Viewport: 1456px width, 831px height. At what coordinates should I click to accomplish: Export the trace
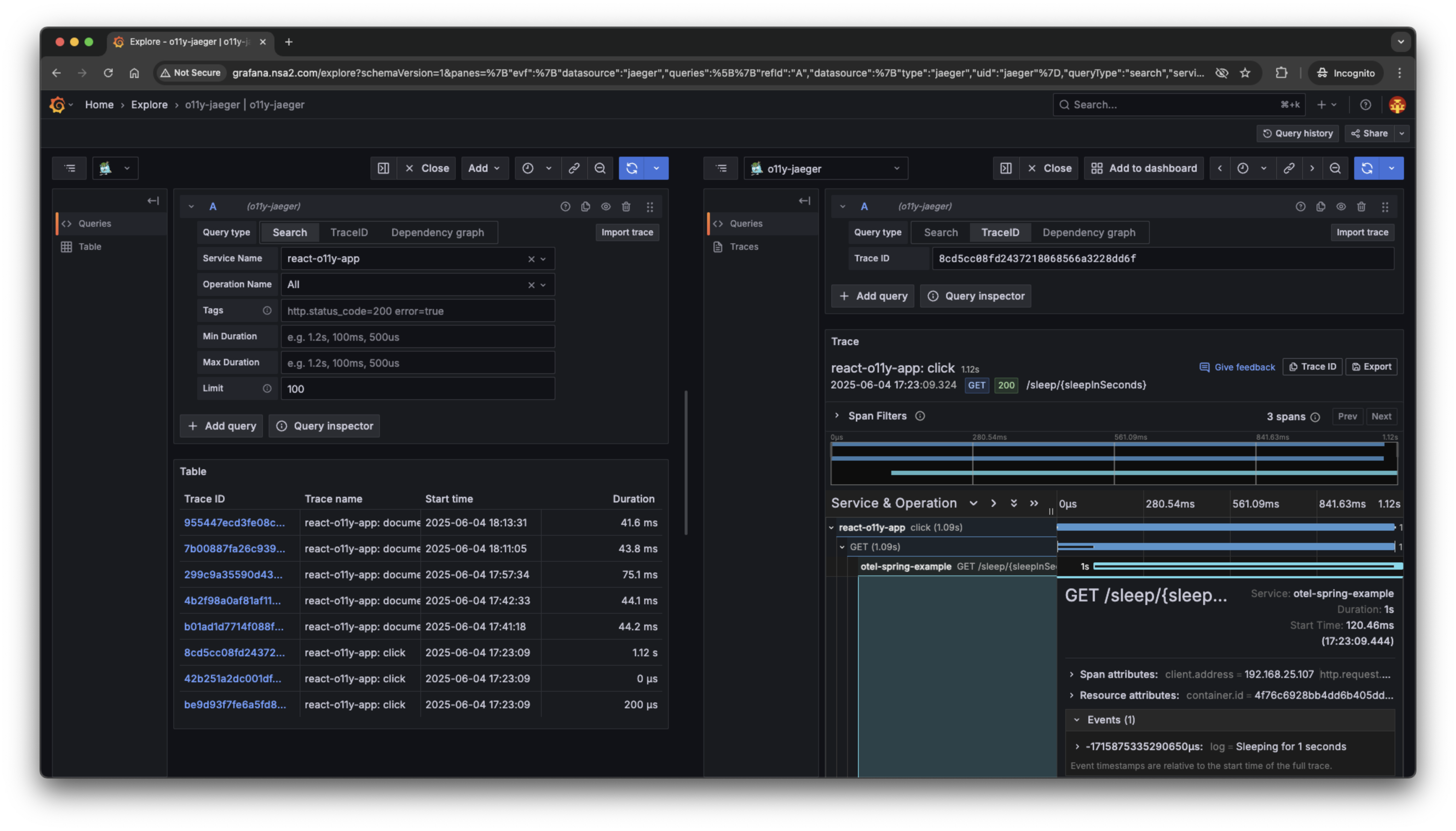1371,367
